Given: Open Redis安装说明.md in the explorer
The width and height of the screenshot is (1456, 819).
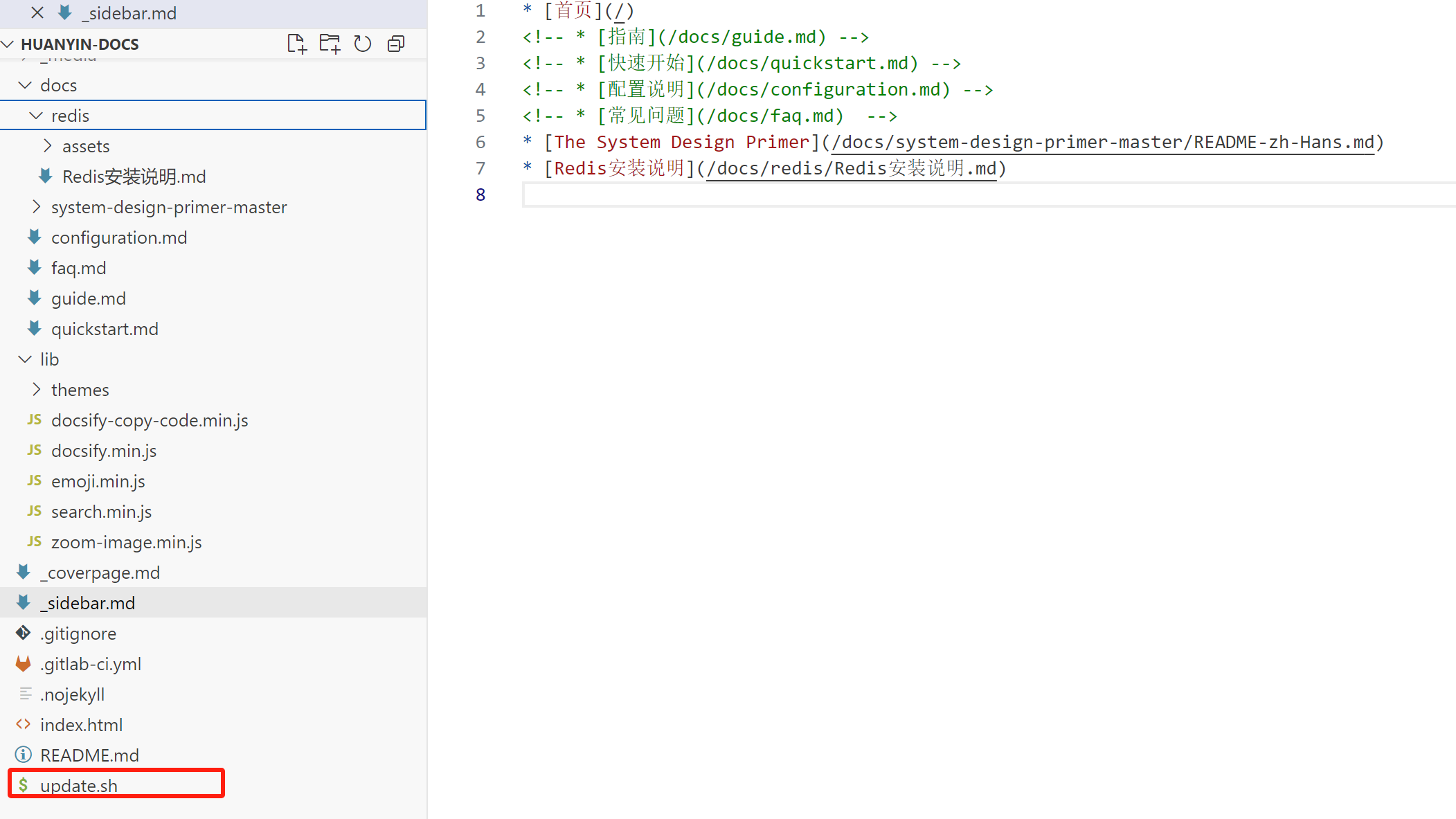Looking at the screenshot, I should (x=134, y=177).
